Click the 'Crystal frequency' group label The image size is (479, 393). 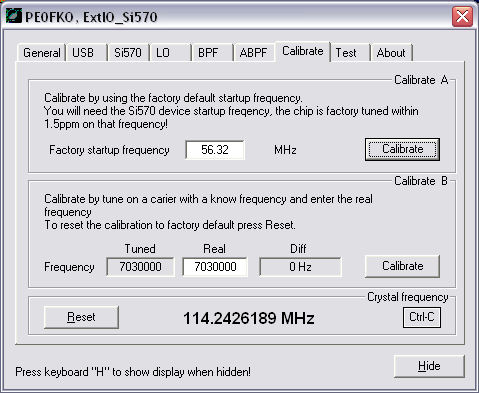(408, 297)
